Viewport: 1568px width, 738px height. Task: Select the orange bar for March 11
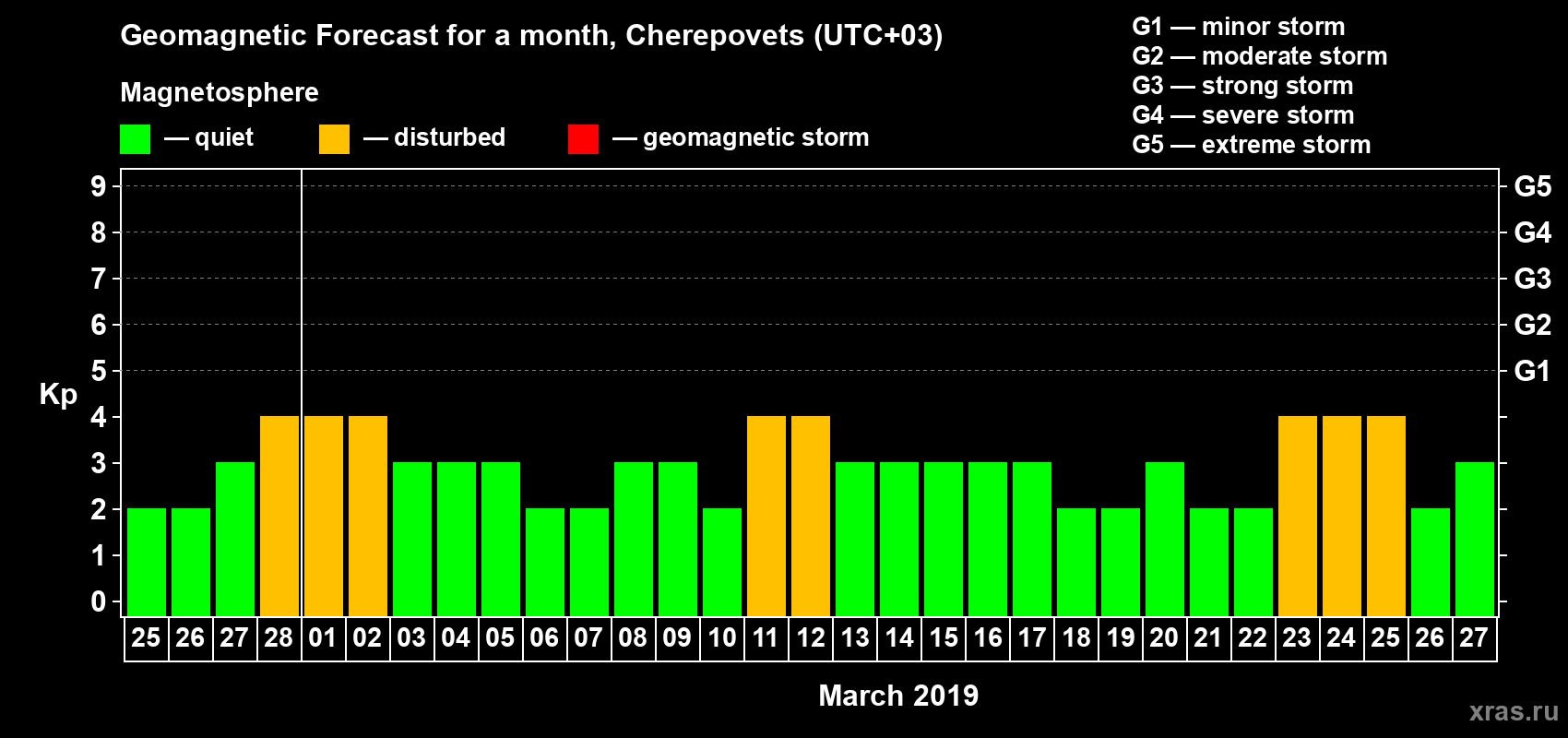[766, 516]
